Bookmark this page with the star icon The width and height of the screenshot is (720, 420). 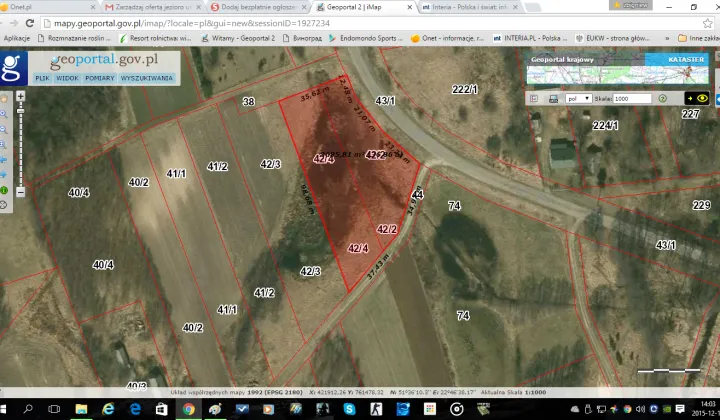pyautogui.click(x=708, y=23)
